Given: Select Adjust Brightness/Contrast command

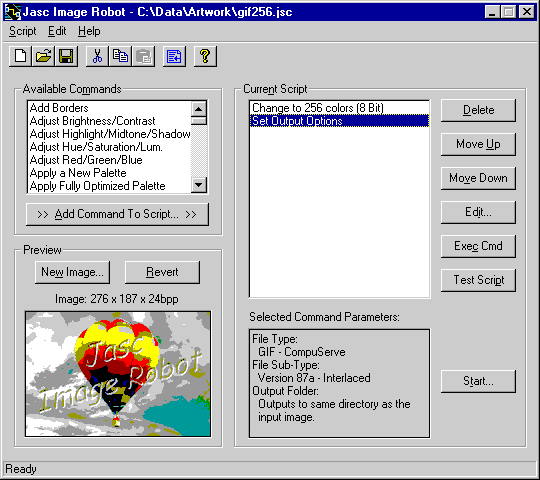Looking at the screenshot, I should pos(109,121).
